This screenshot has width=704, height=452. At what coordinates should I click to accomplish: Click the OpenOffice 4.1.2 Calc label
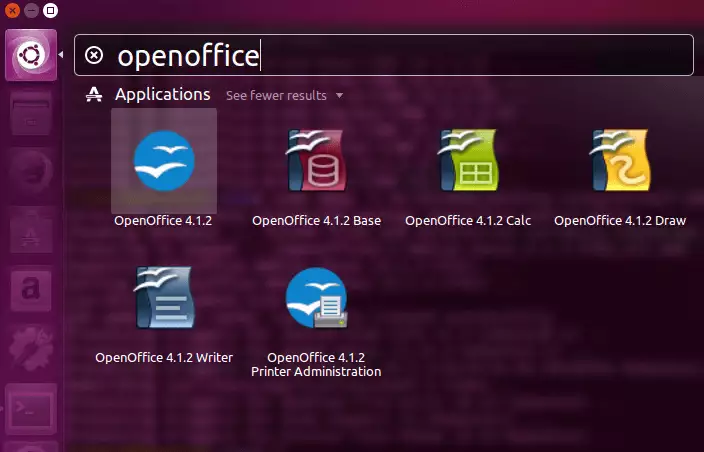[x=468, y=221]
